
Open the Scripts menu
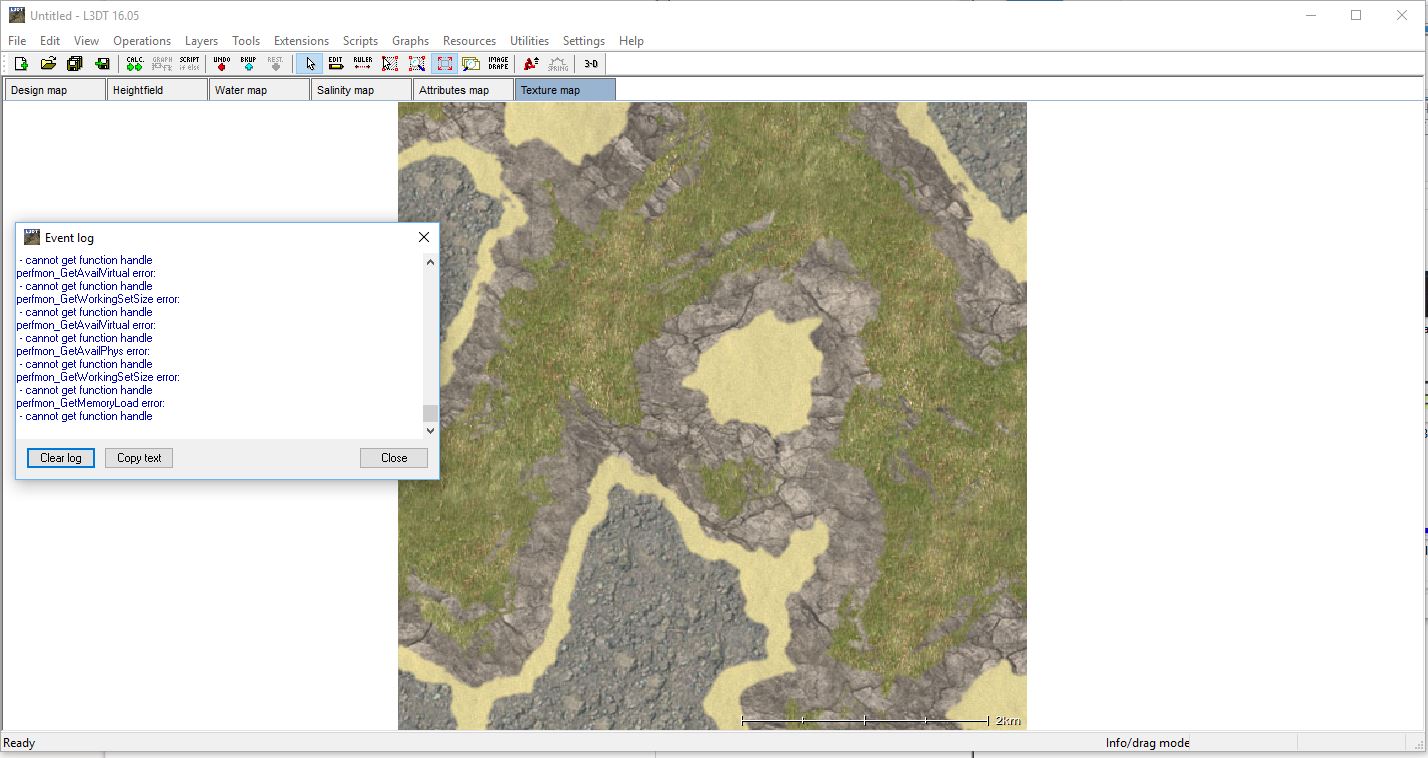pos(360,41)
